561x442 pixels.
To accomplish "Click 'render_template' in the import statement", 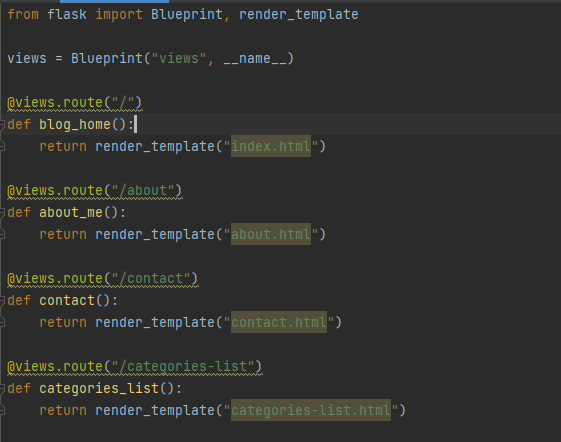I will point(299,15).
